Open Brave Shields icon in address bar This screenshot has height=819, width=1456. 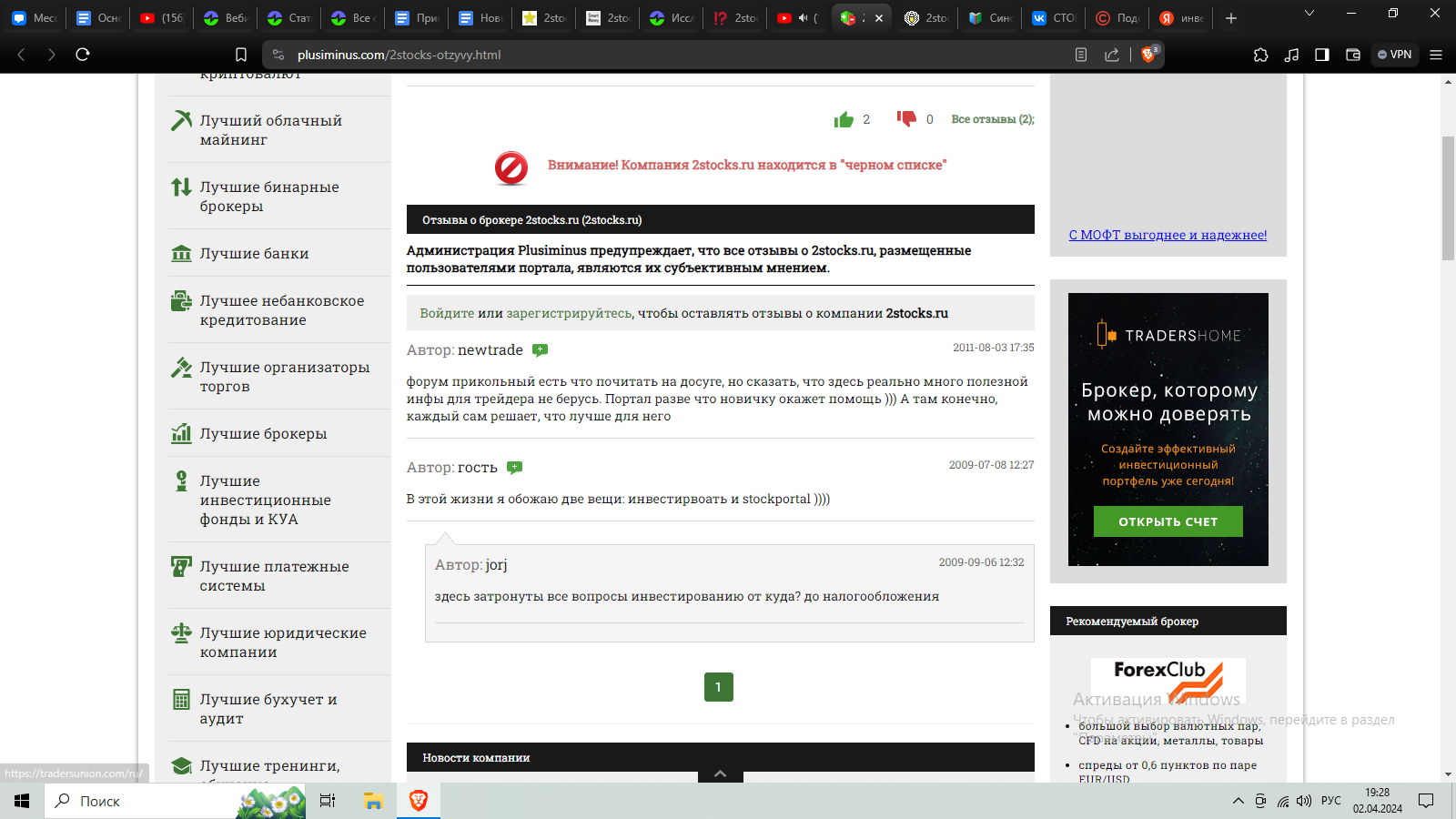point(1149,55)
